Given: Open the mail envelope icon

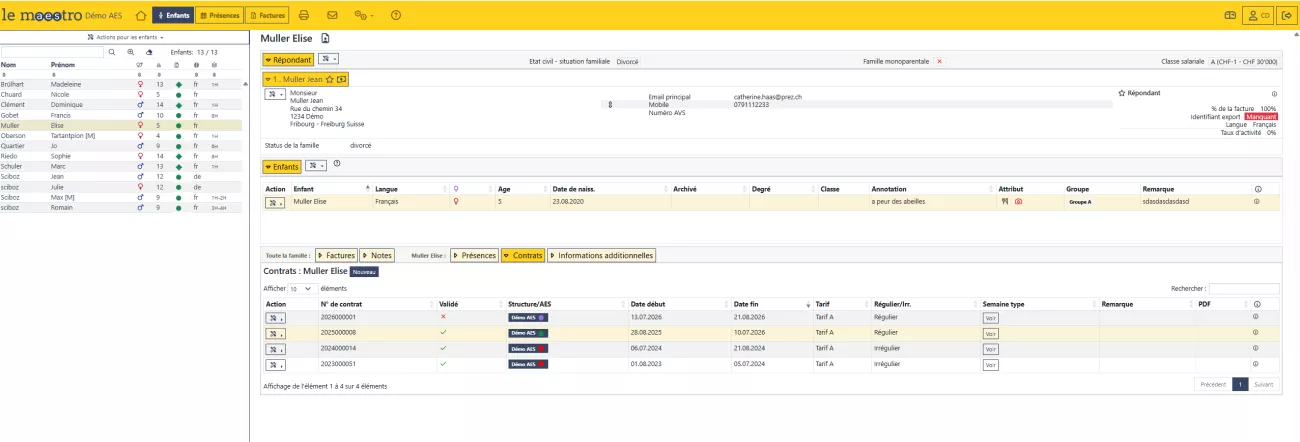Looking at the screenshot, I should pos(332,15).
